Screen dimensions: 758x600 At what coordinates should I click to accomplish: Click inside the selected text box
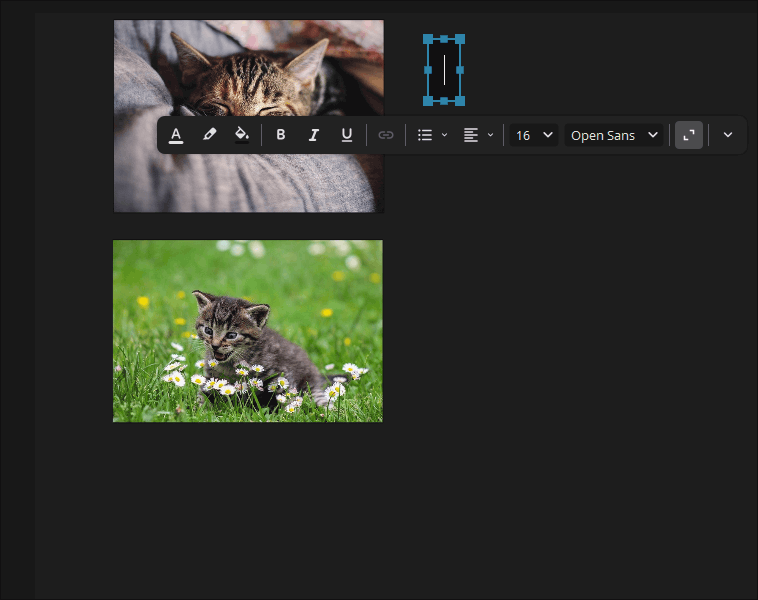pos(444,70)
